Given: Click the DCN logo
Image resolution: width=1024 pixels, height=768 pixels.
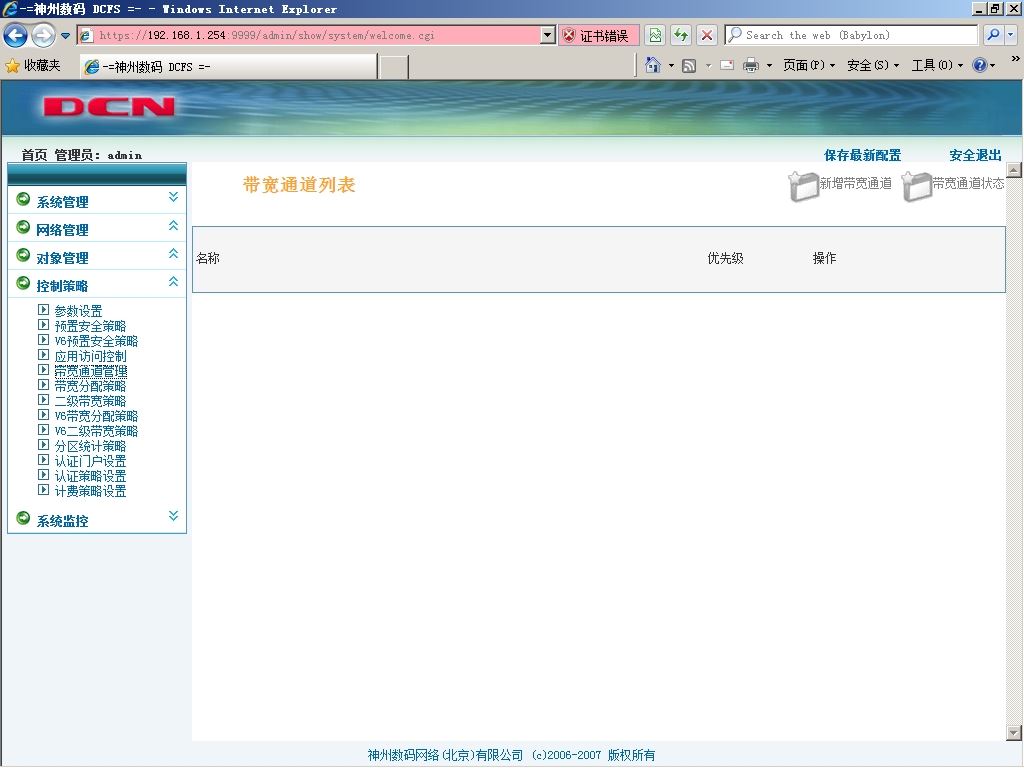Looking at the screenshot, I should click(x=109, y=106).
